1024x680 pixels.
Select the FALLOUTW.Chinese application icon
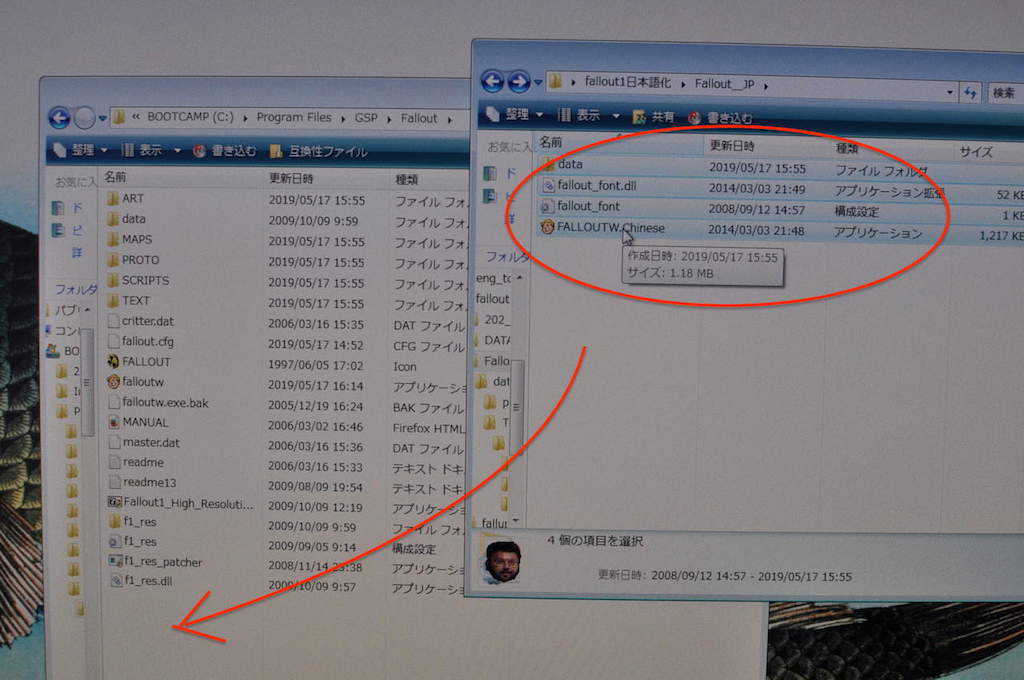point(547,227)
